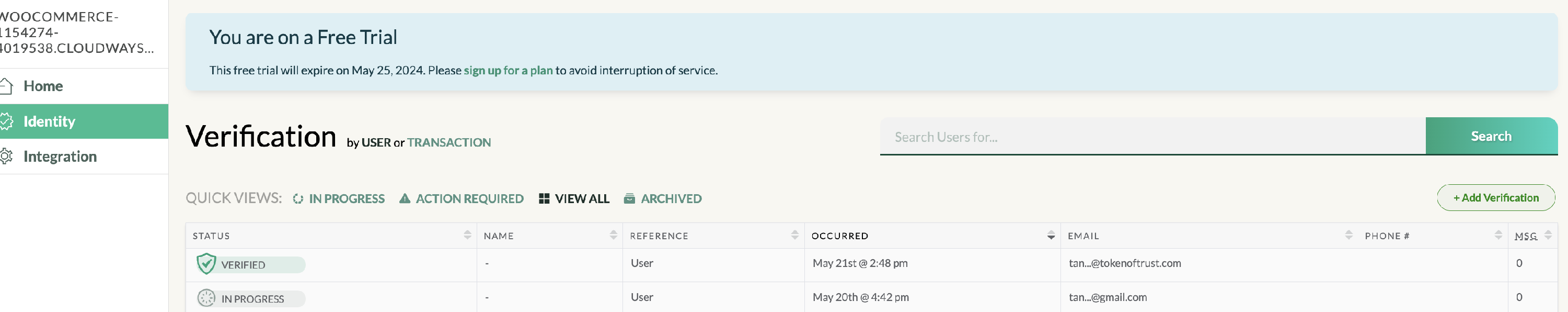Focus the Search Users input field

coord(1151,137)
